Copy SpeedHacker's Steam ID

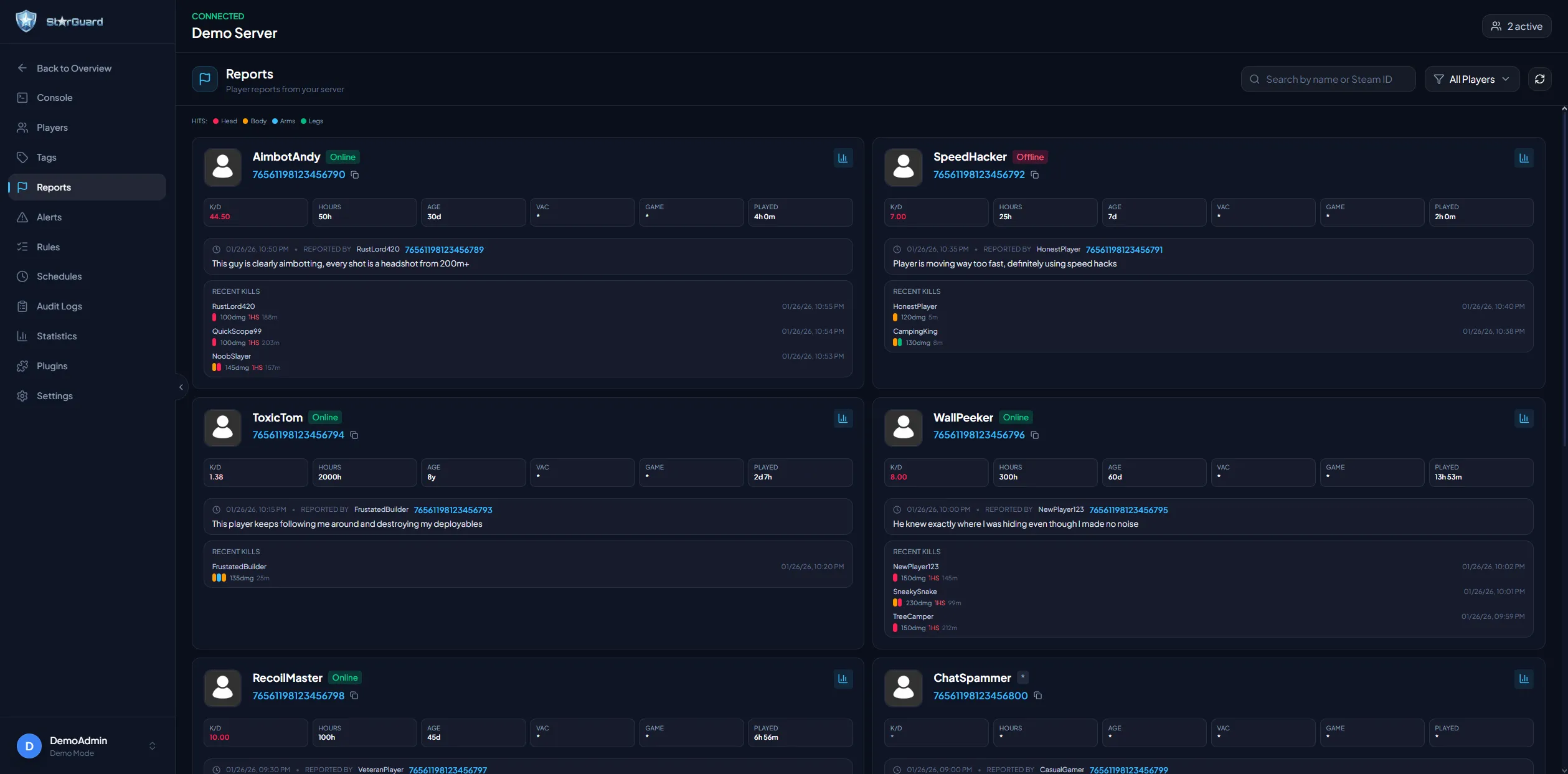[1036, 175]
